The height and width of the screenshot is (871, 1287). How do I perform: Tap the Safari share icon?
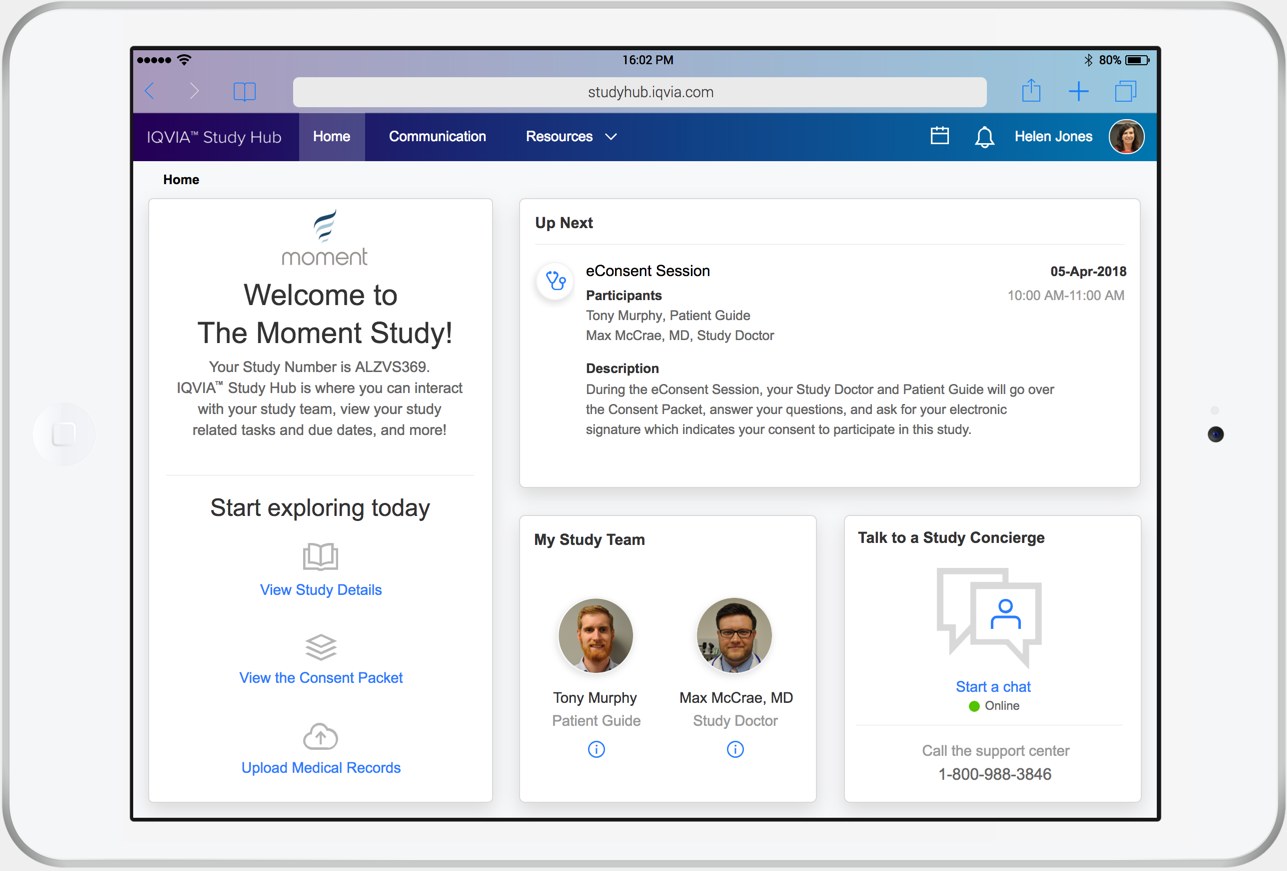tap(1031, 91)
